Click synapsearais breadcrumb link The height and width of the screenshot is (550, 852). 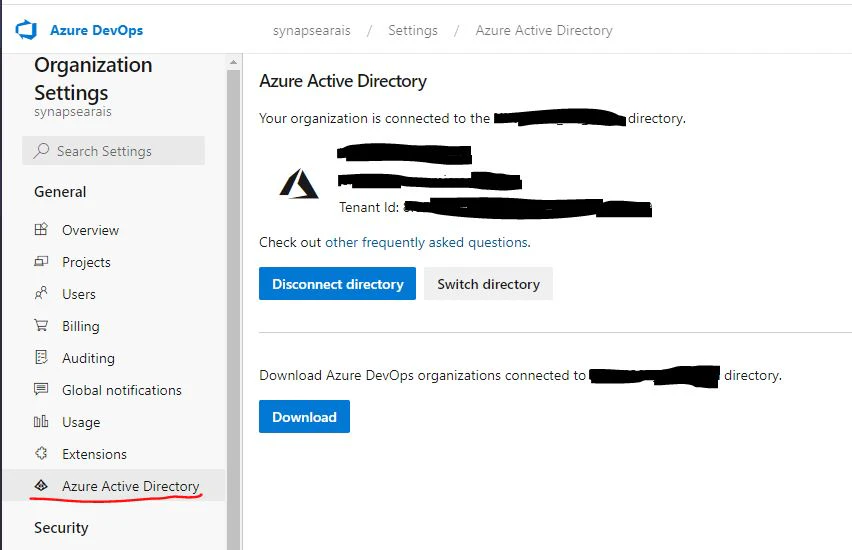[311, 30]
